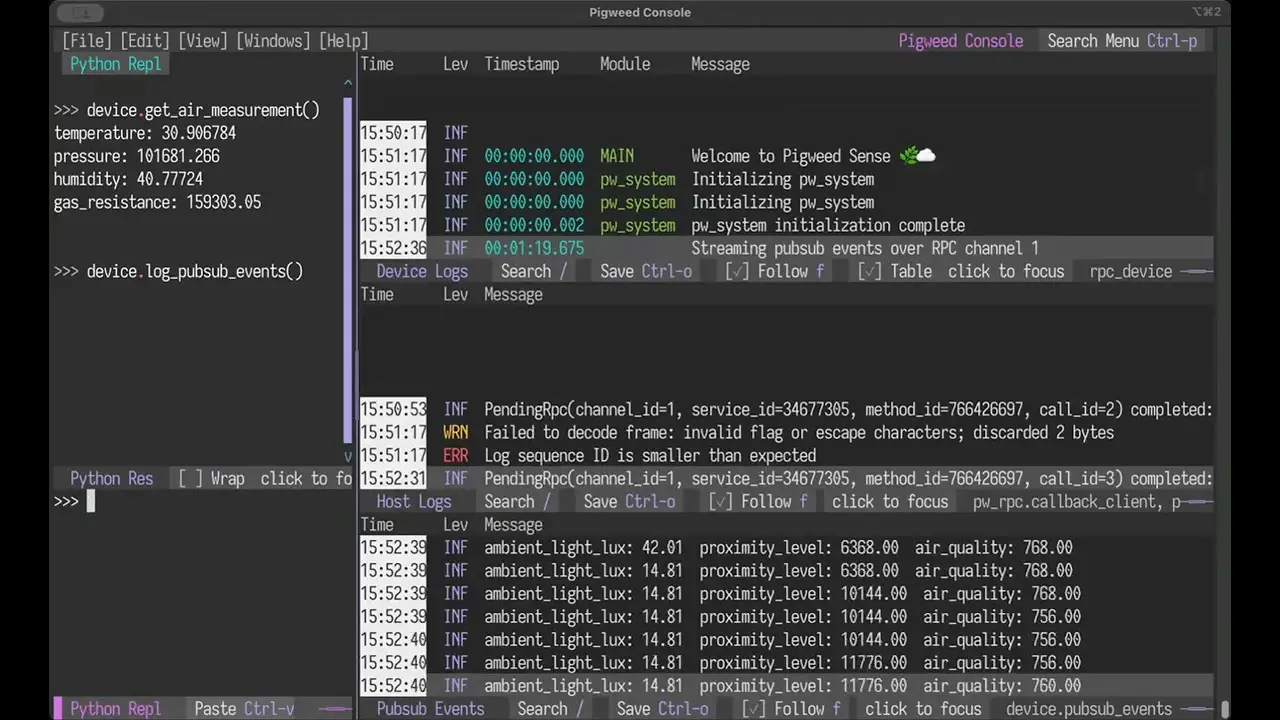Click rpc_device label in Device Logs bar
1280x720 pixels.
point(1131,271)
